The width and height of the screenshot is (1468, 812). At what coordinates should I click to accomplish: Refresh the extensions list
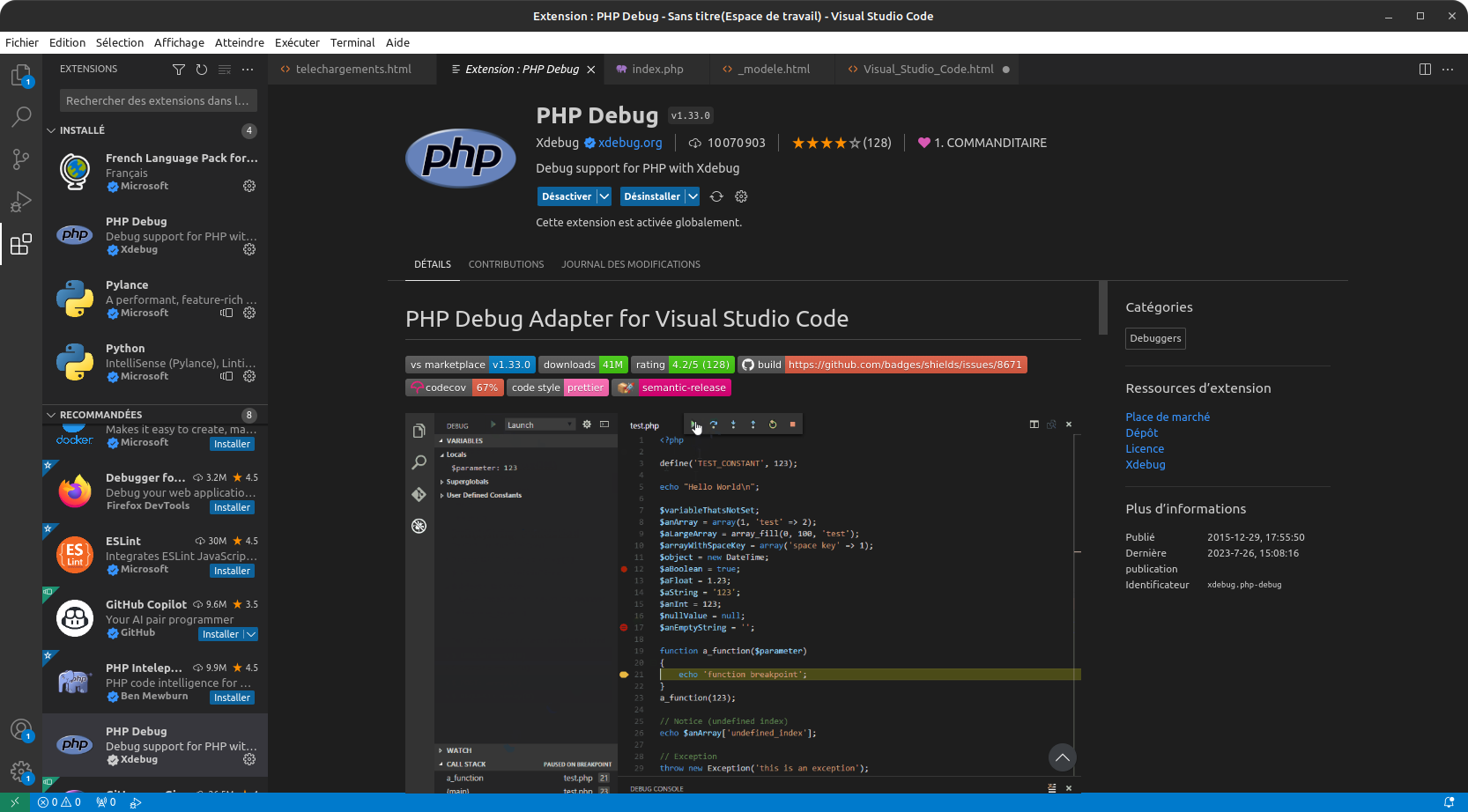coord(202,70)
